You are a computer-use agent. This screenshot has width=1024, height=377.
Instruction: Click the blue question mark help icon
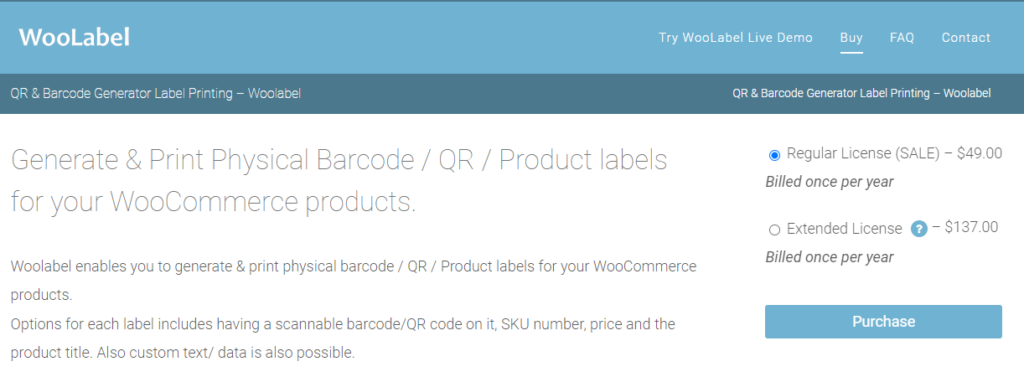click(x=919, y=229)
